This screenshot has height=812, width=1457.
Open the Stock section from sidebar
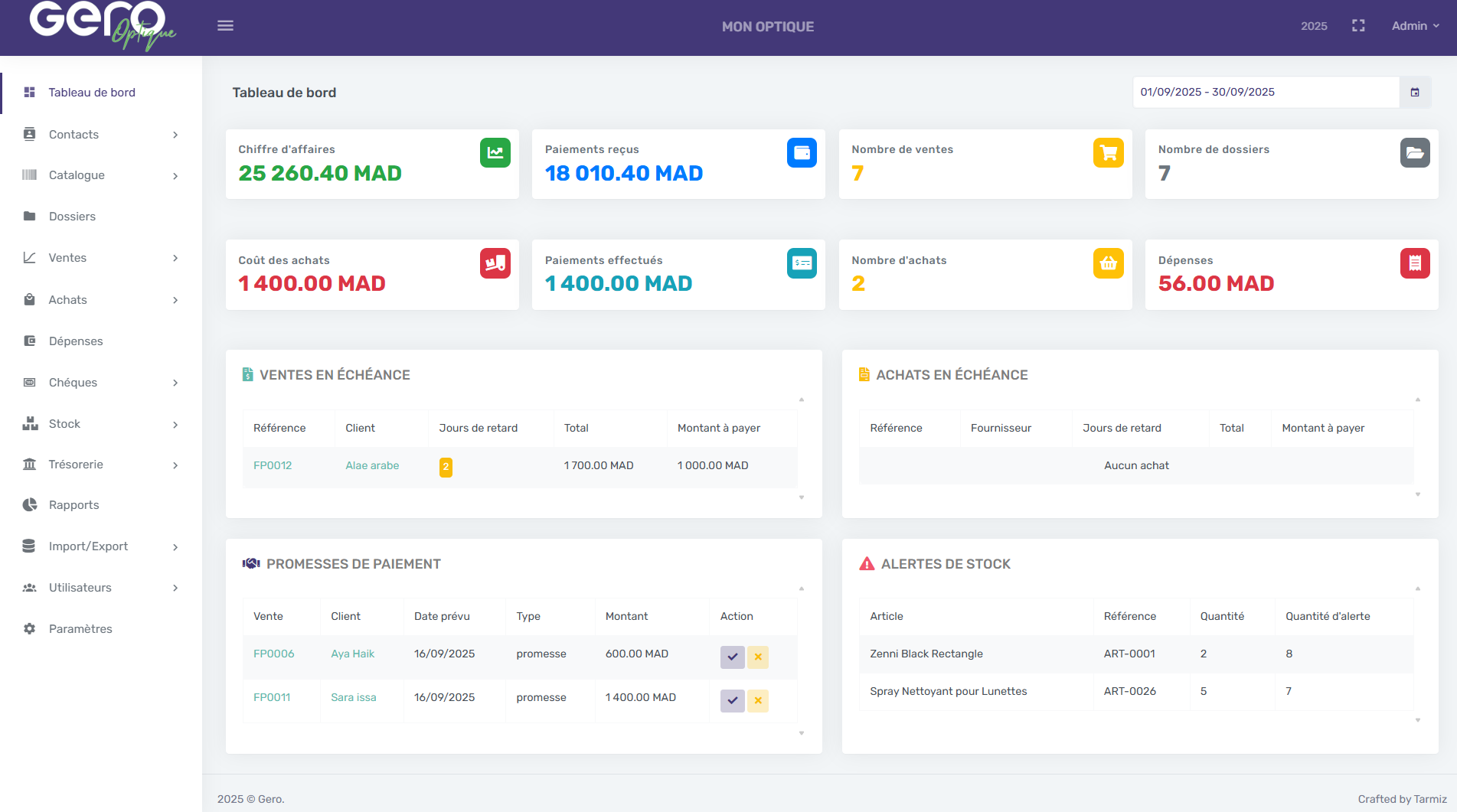64,423
